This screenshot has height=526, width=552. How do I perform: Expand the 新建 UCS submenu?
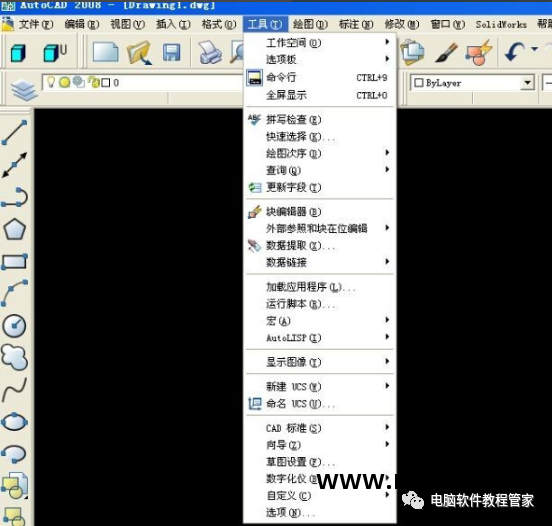[x=320, y=386]
